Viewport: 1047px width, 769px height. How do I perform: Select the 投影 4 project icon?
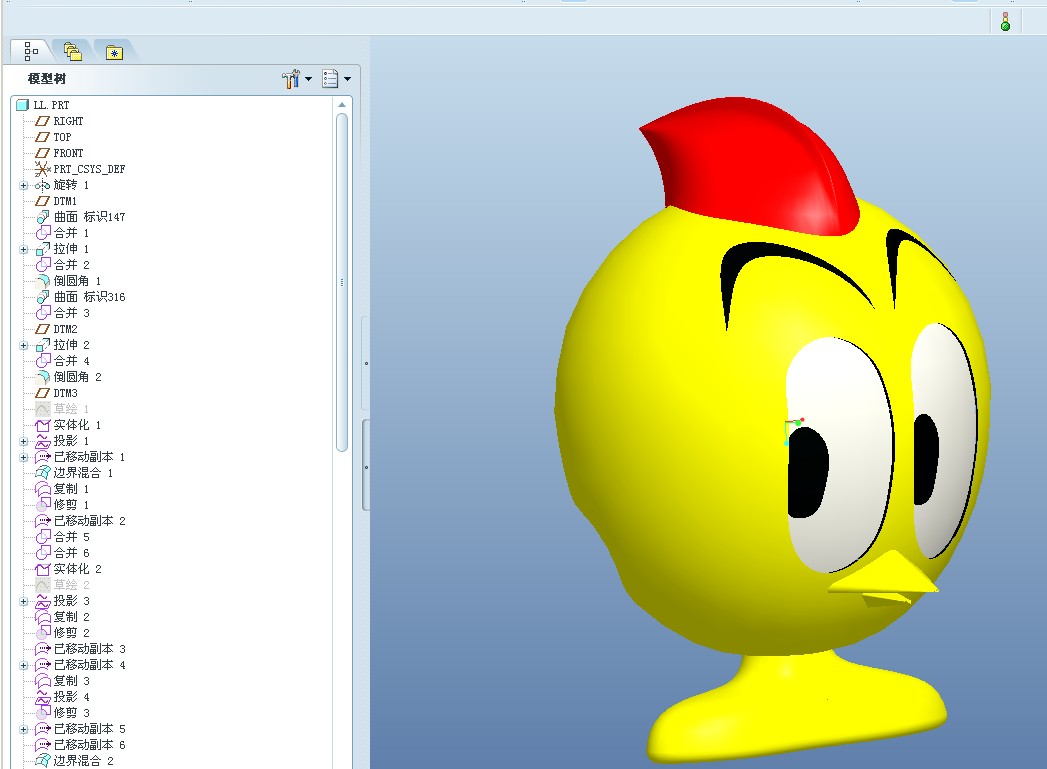pos(43,698)
